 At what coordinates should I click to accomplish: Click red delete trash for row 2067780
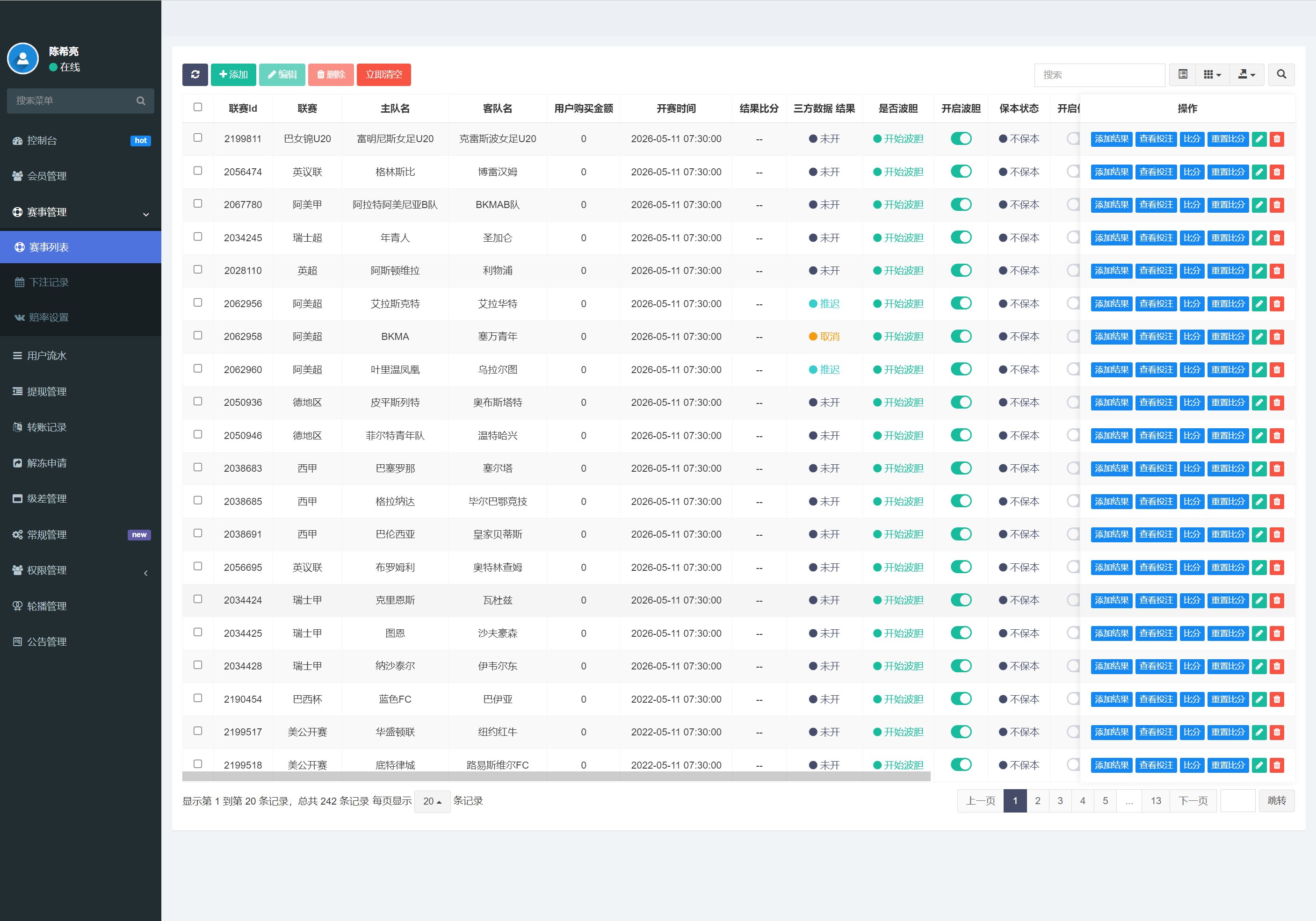pyautogui.click(x=1277, y=205)
